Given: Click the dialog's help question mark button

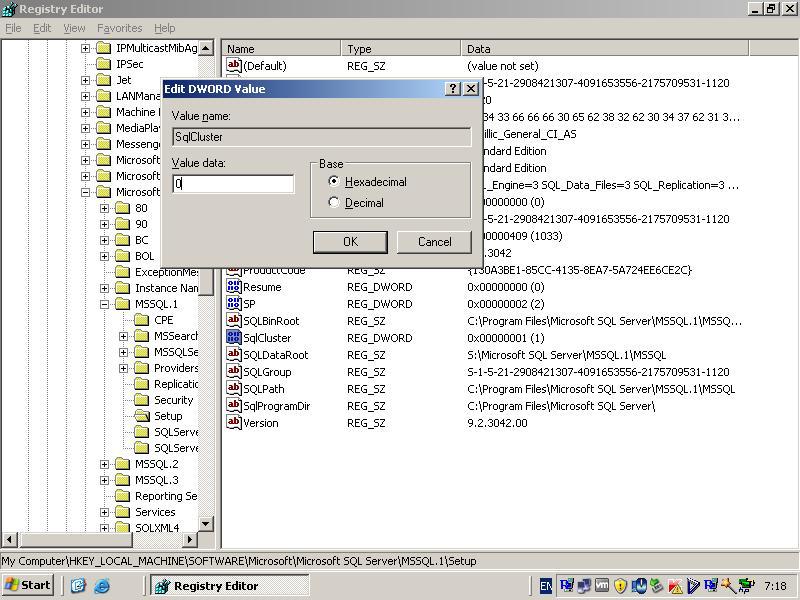Looking at the screenshot, I should point(453,89).
